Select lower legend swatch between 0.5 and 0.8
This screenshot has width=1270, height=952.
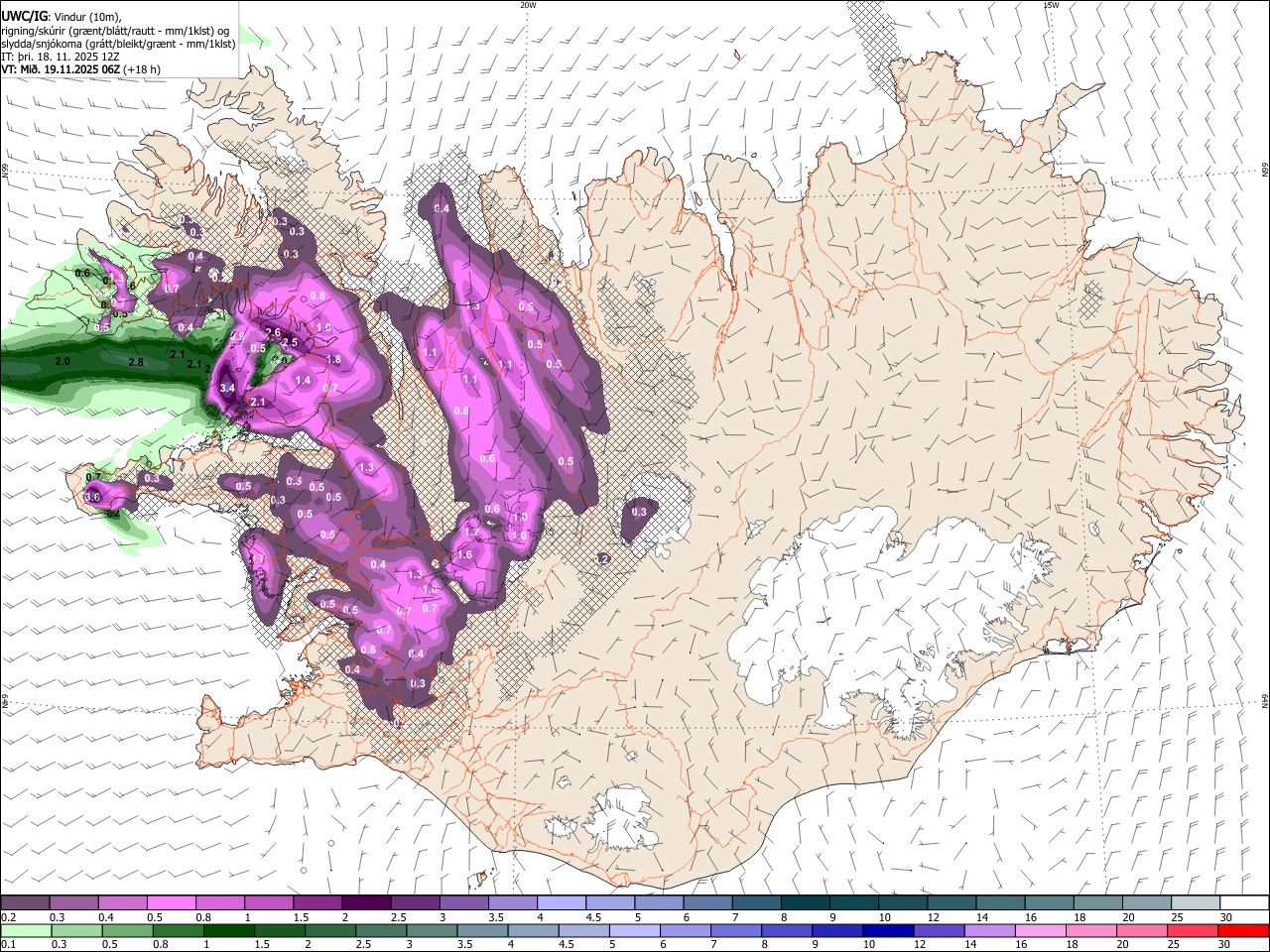point(127,930)
